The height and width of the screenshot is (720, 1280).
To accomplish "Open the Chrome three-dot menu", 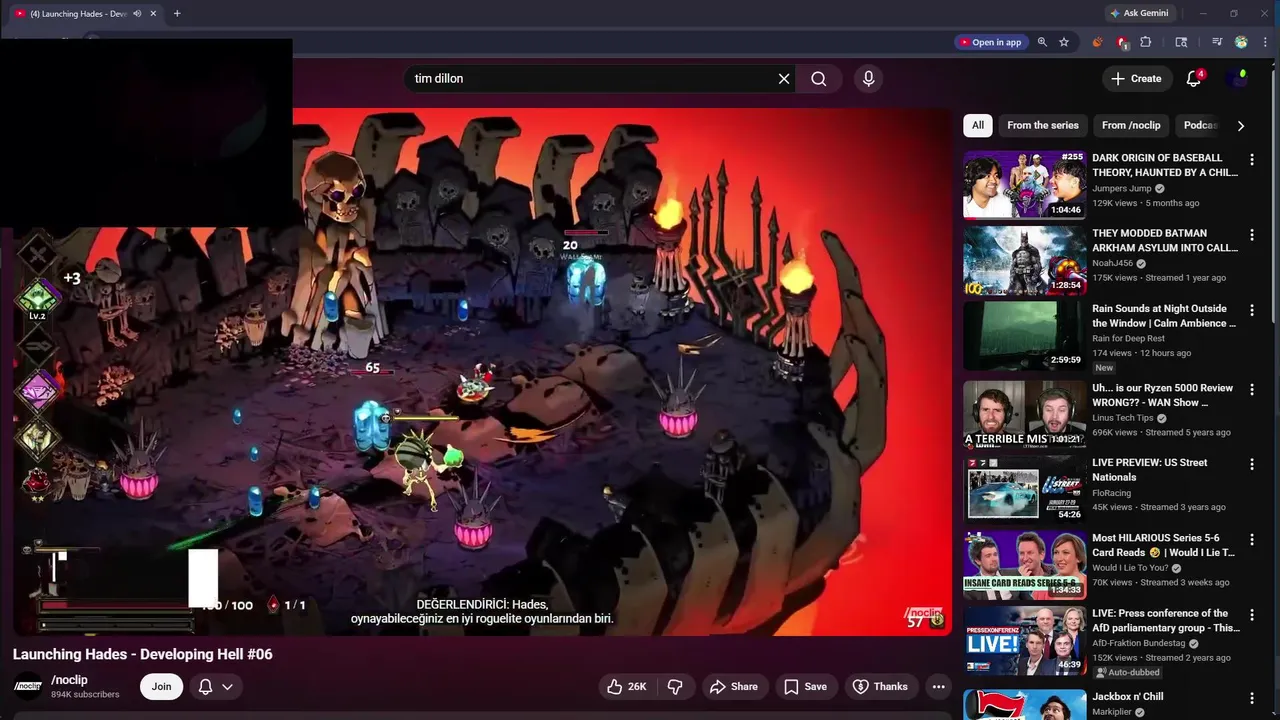I will coord(1265,42).
